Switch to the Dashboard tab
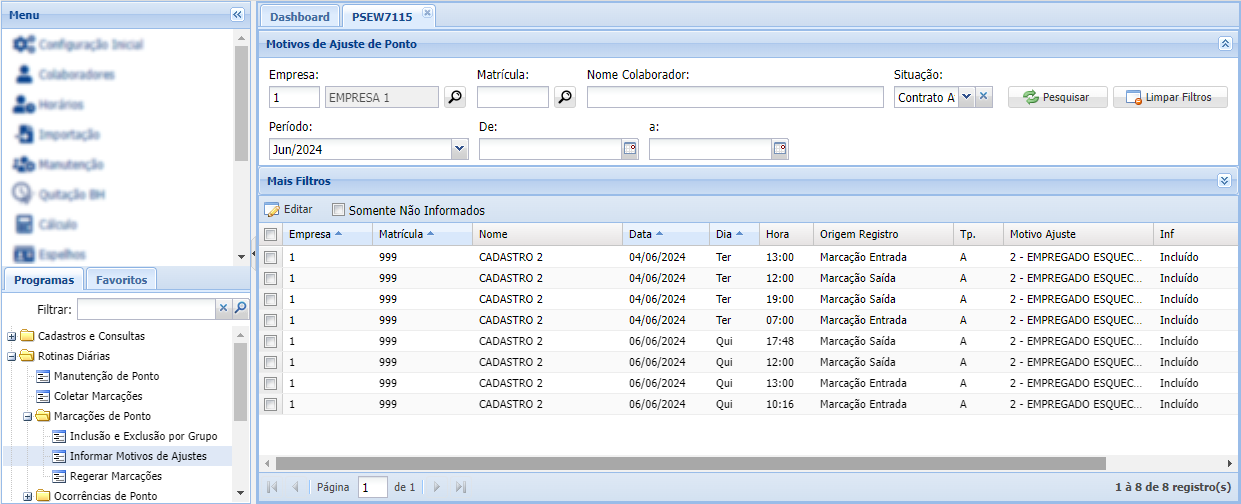 [299, 17]
